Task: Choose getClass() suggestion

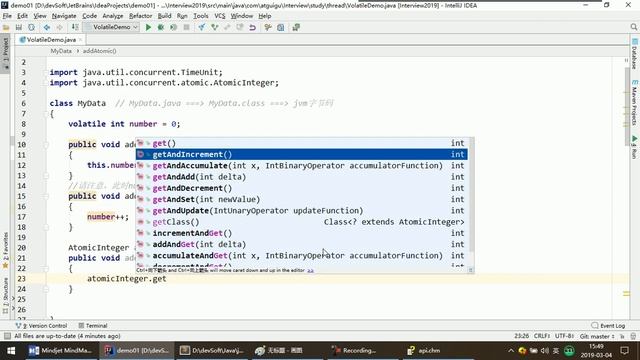Action: [x=302, y=222]
